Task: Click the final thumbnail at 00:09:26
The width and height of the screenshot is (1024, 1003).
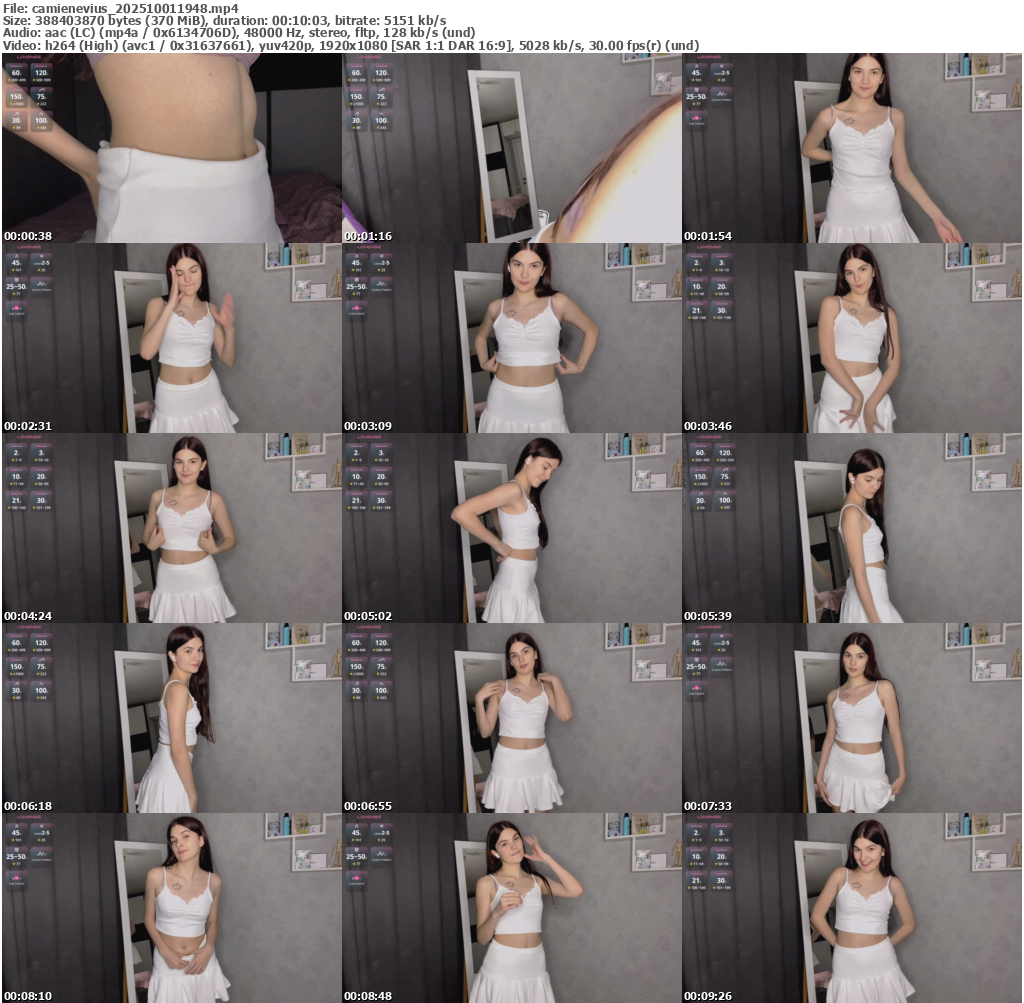Action: (x=851, y=908)
